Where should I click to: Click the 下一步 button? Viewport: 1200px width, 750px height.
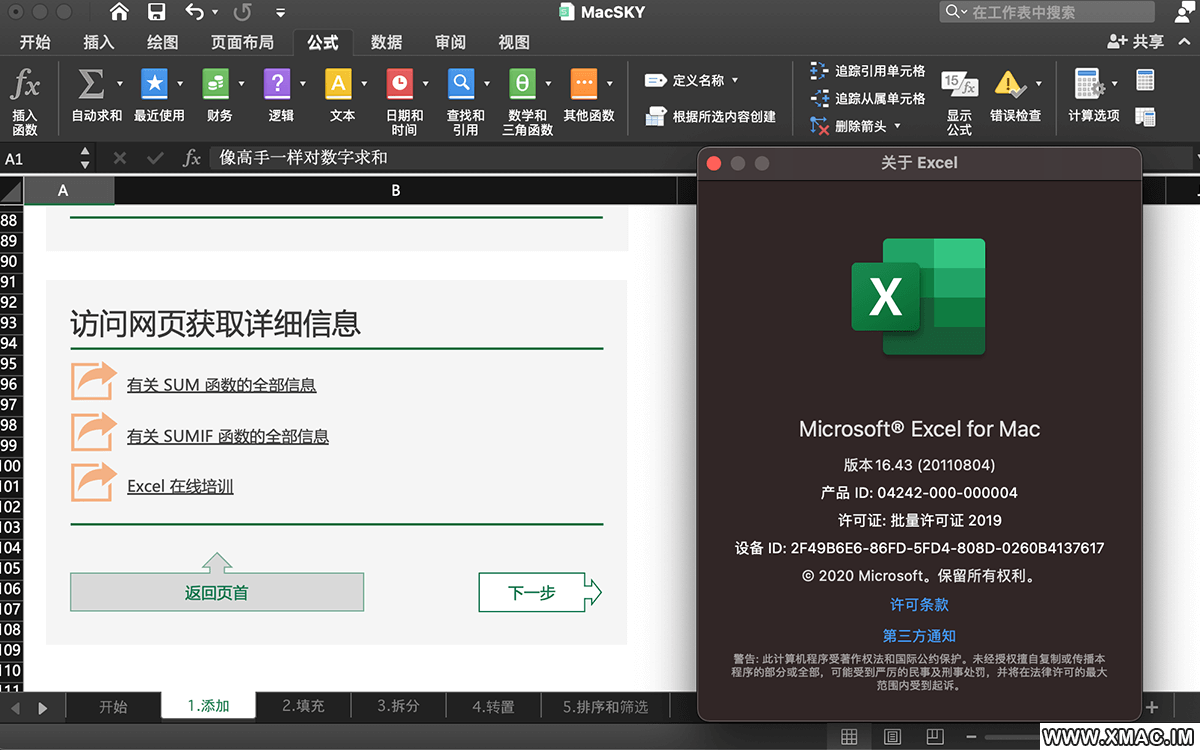(540, 592)
